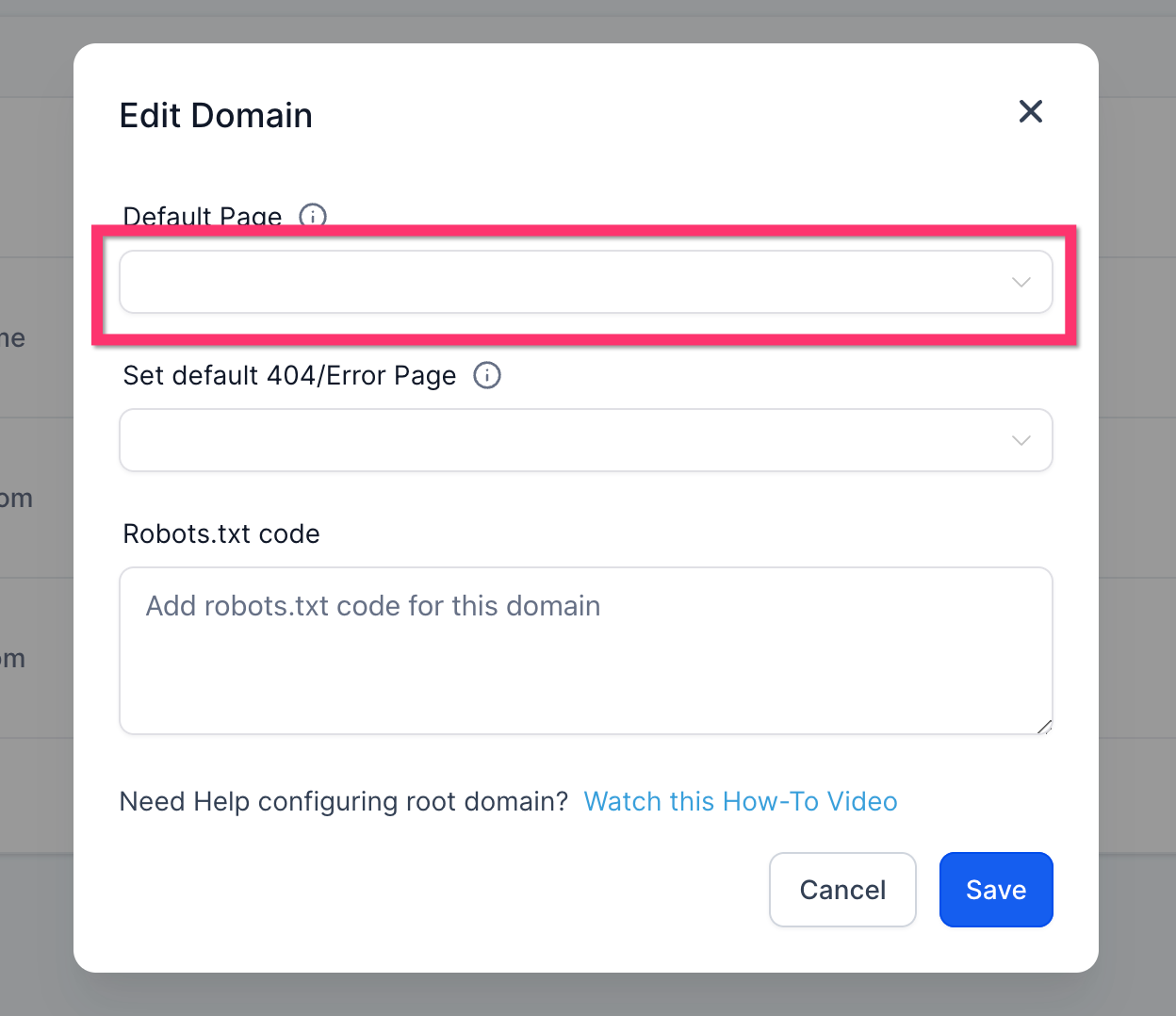Save the domain settings
Image resolution: width=1176 pixels, height=1016 pixels.
click(995, 890)
